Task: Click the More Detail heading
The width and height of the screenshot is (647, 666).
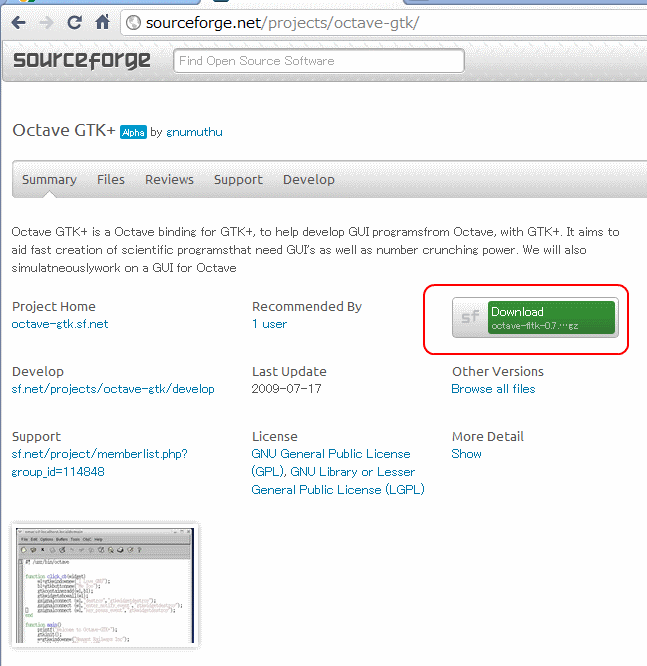Action: (x=488, y=437)
